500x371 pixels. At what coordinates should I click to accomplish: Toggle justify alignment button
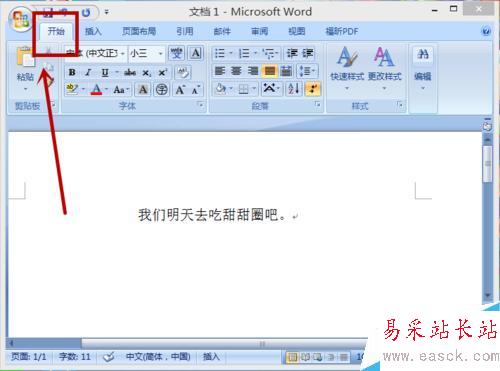pos(270,71)
